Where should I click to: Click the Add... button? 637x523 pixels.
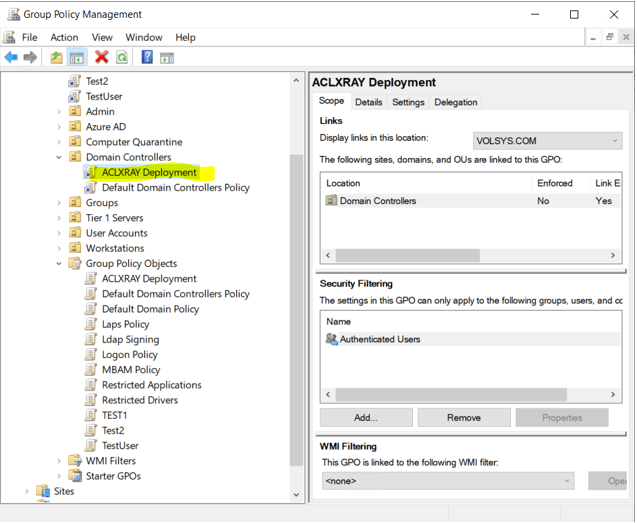click(x=365, y=417)
